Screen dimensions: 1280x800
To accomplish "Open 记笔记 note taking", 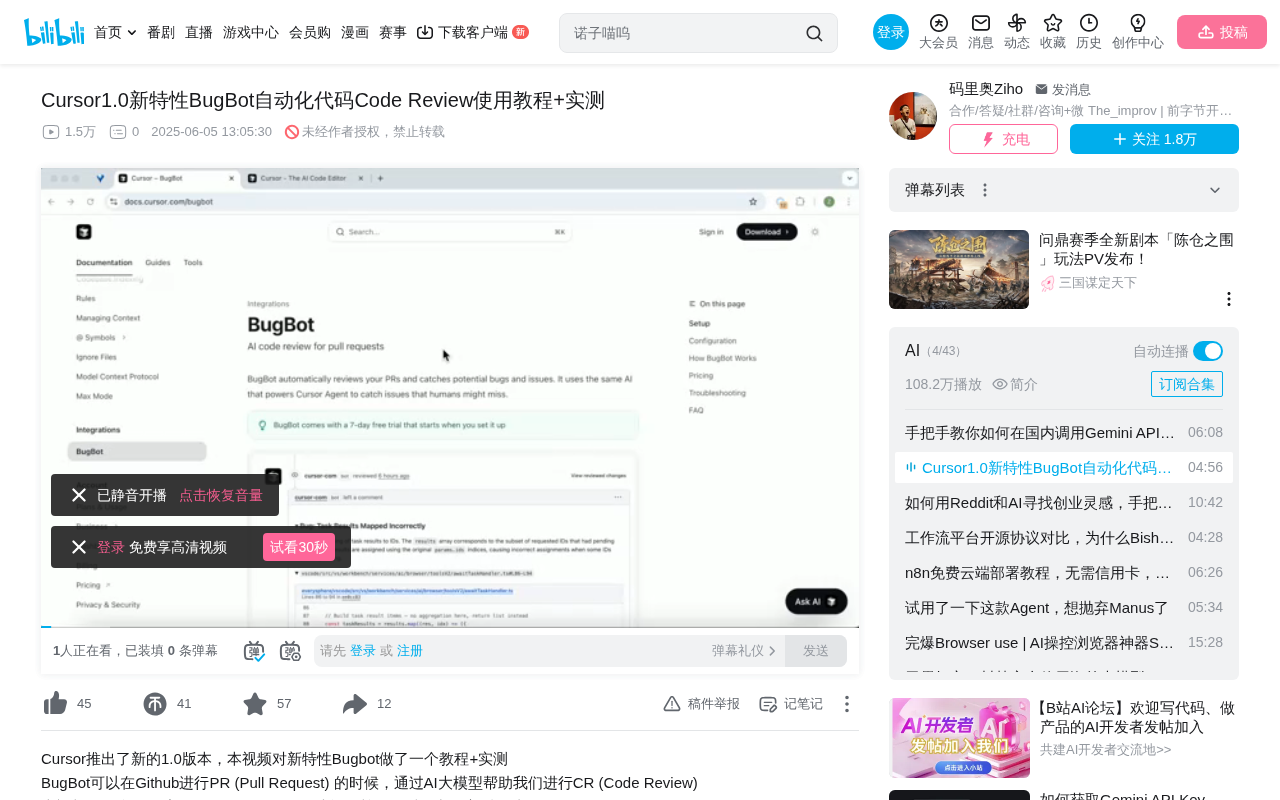I will (791, 704).
